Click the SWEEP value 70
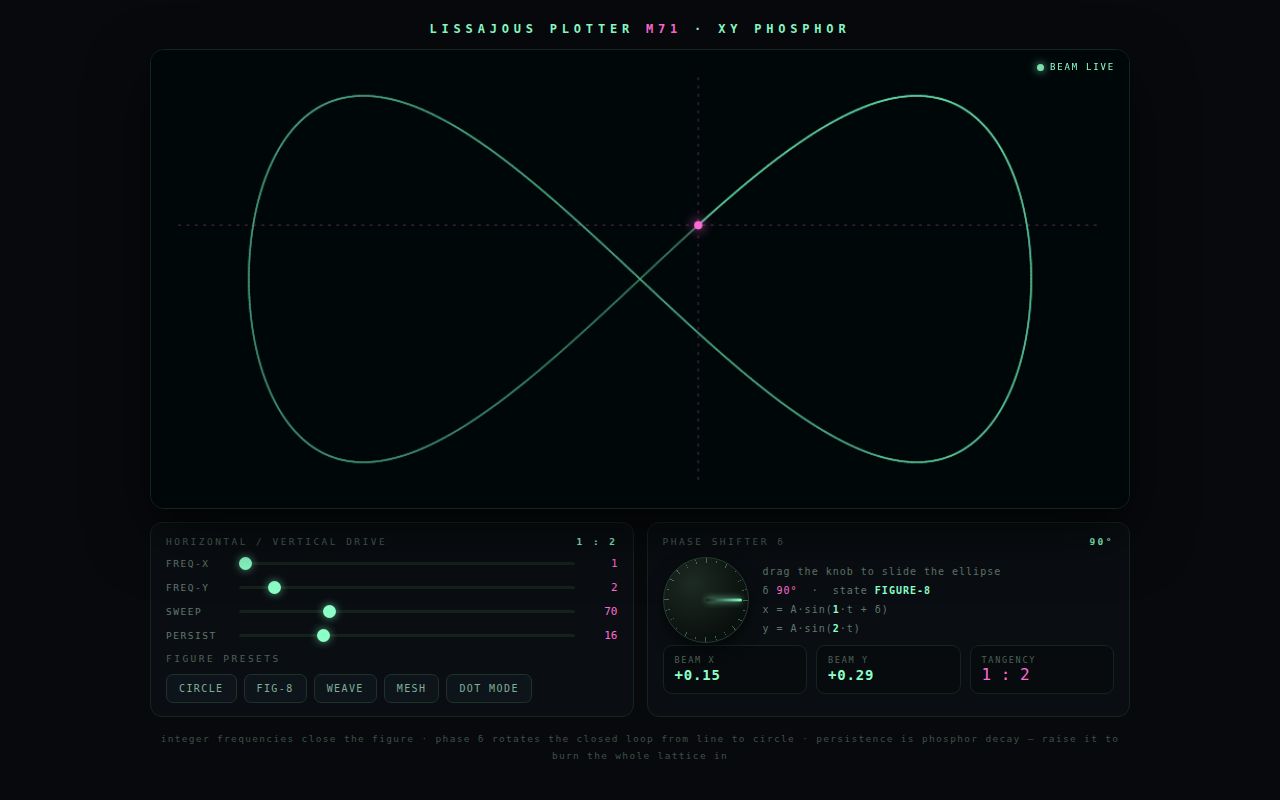The width and height of the screenshot is (1280, 800). coord(611,611)
